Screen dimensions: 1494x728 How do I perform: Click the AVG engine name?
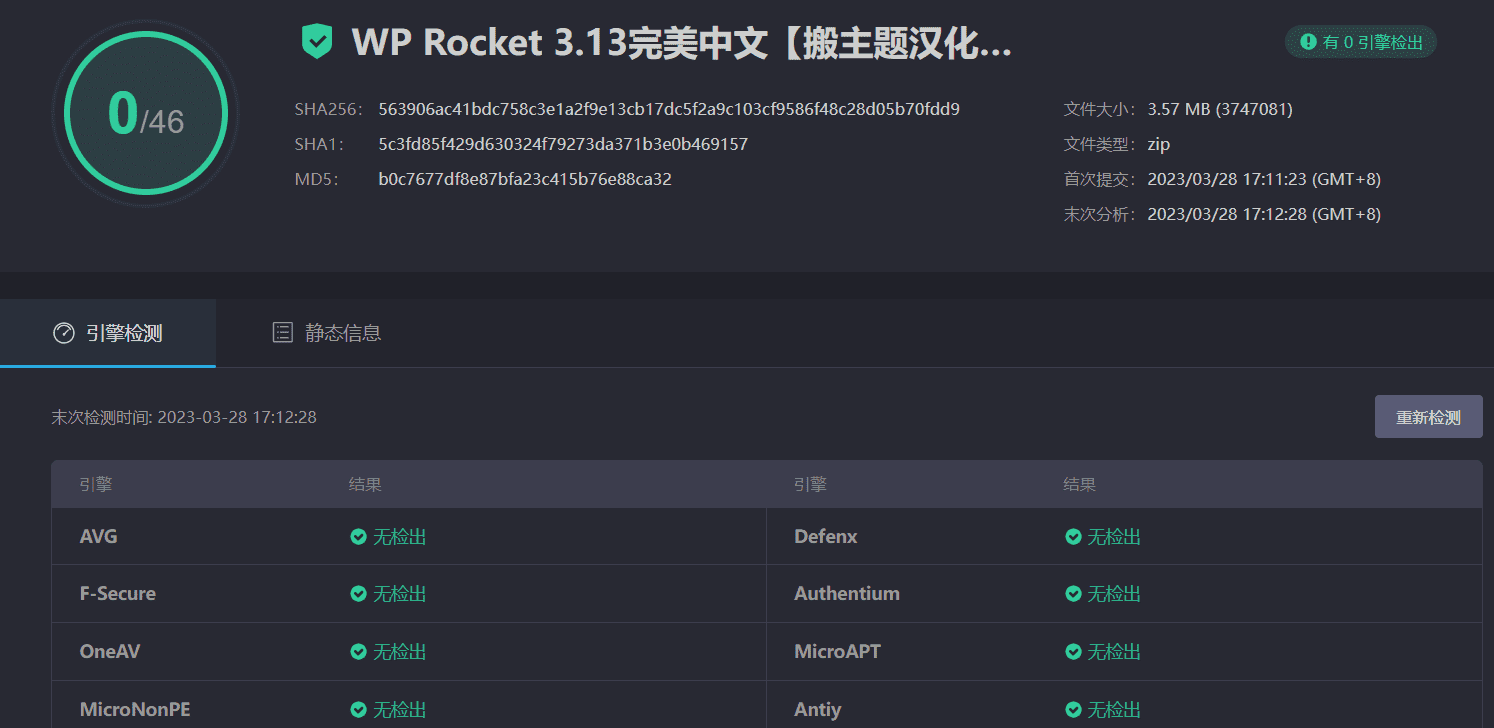99,537
